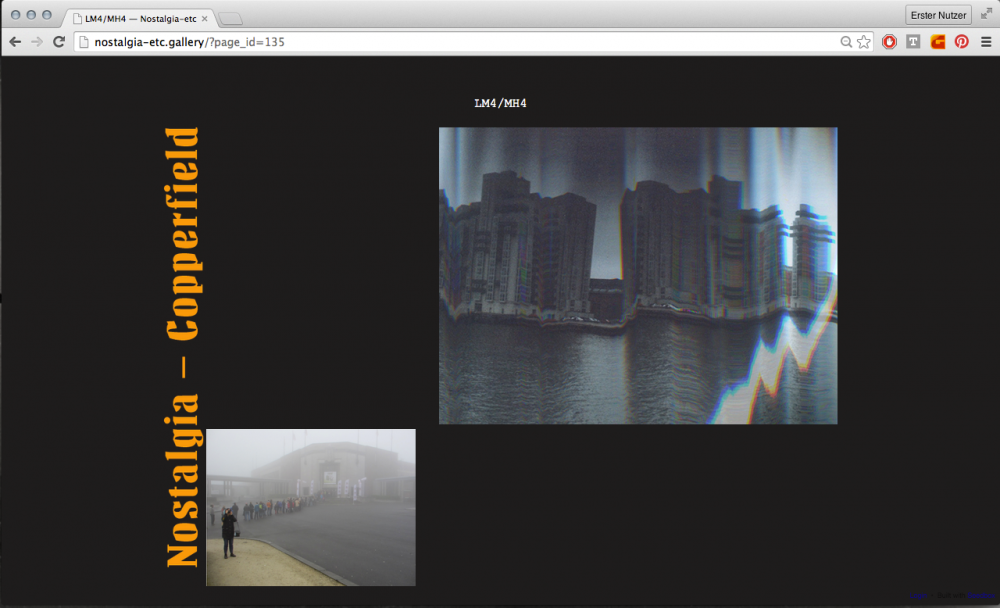Open the red stop-hand ad blocker extension

[889, 42]
